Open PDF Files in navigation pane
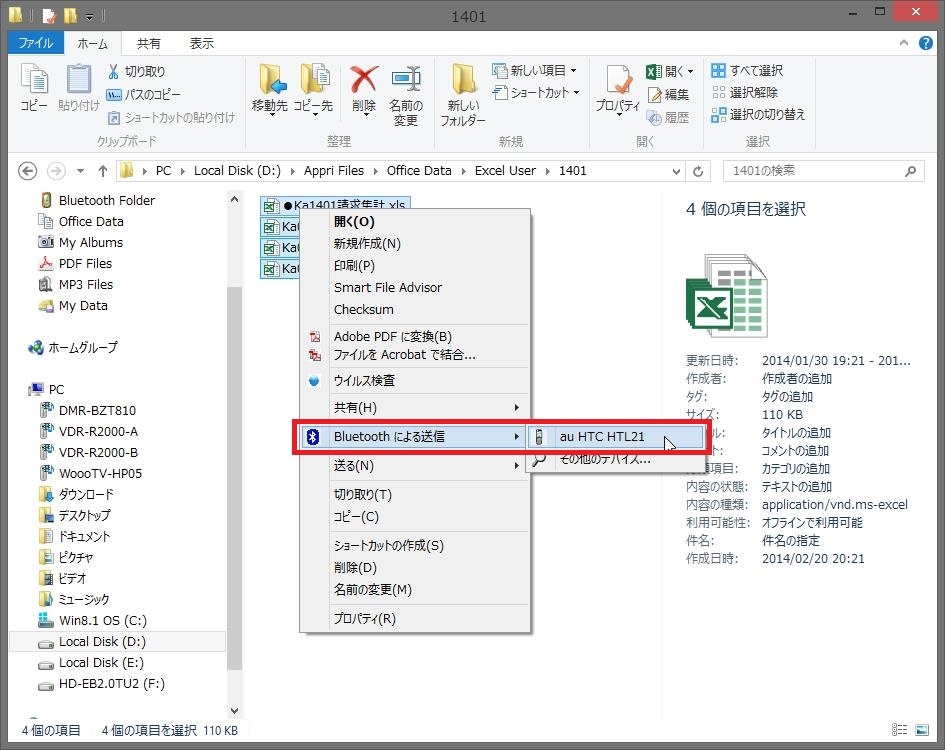 click(x=85, y=263)
